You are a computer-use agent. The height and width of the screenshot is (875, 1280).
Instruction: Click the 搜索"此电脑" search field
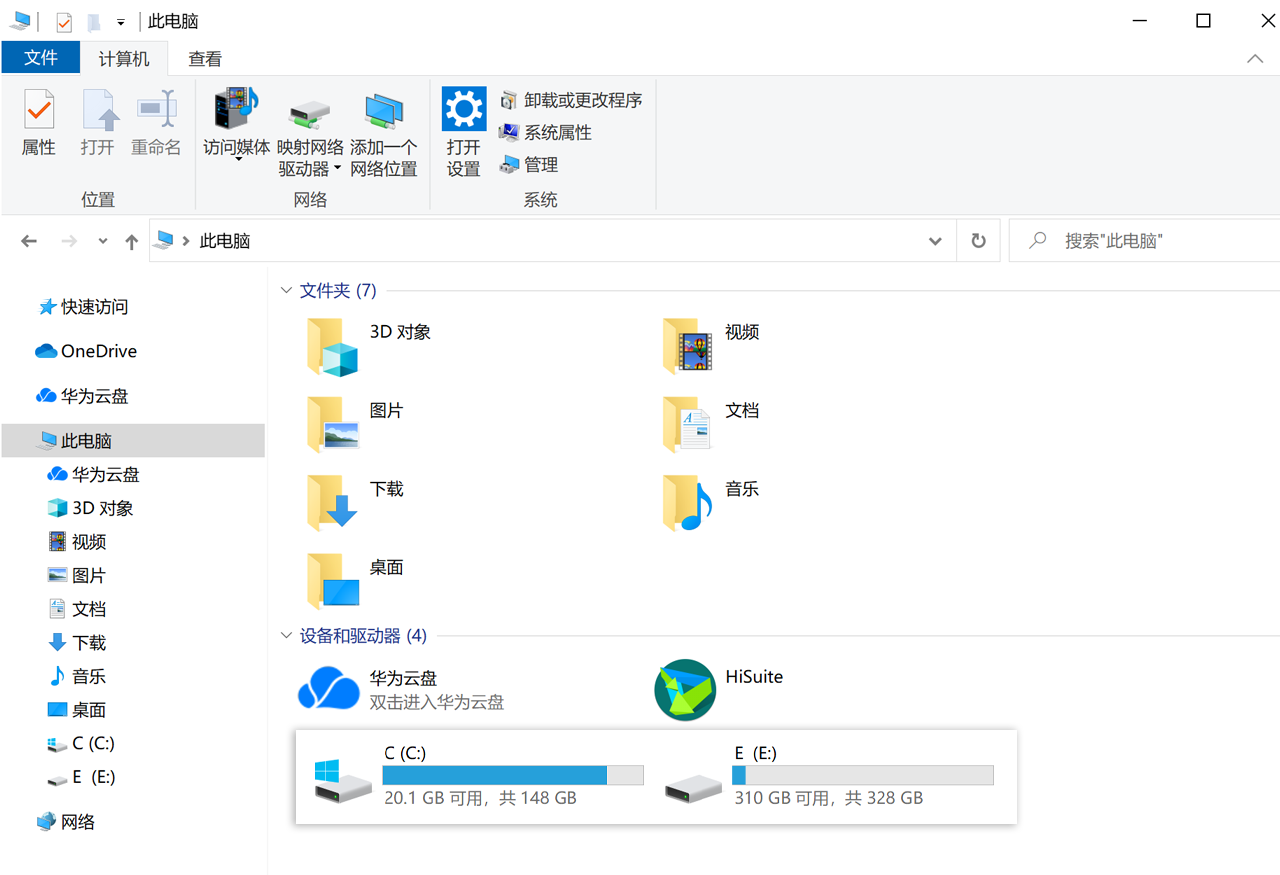pyautogui.click(x=1150, y=241)
